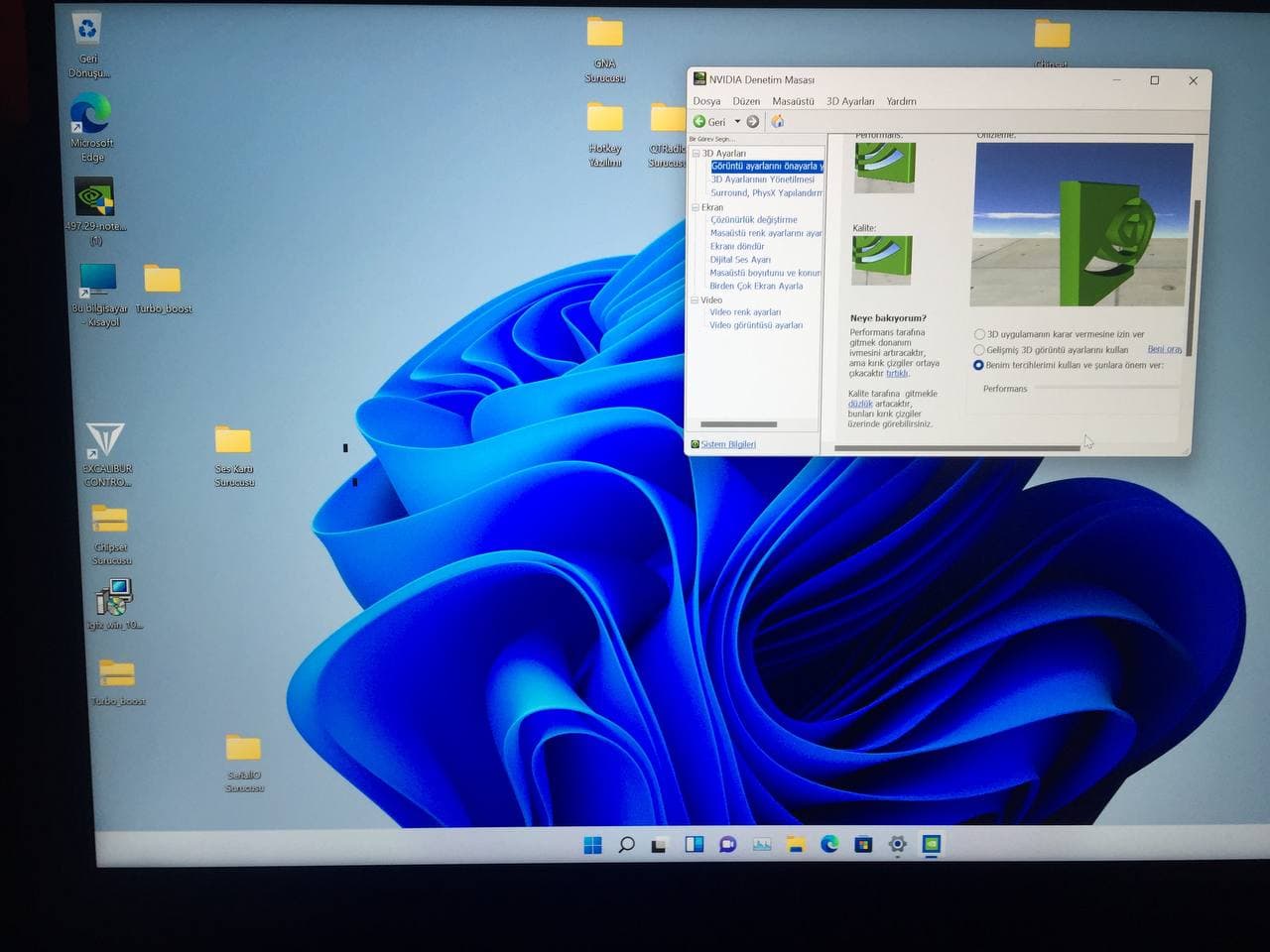Collapse the Ekran tree node

[696, 207]
